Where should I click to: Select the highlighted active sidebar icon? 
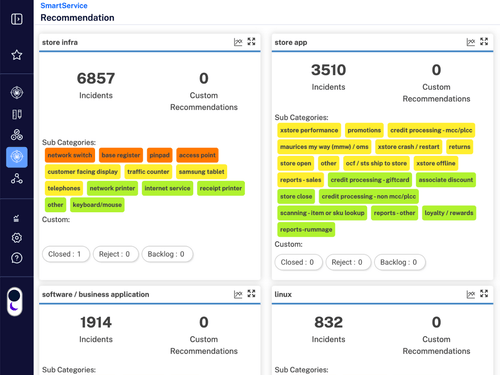click(x=17, y=157)
